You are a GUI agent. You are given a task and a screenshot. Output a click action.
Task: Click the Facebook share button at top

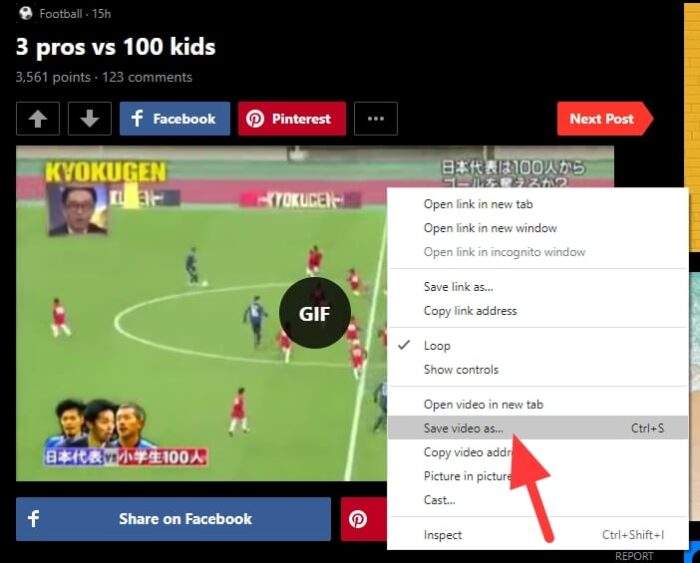click(175, 119)
